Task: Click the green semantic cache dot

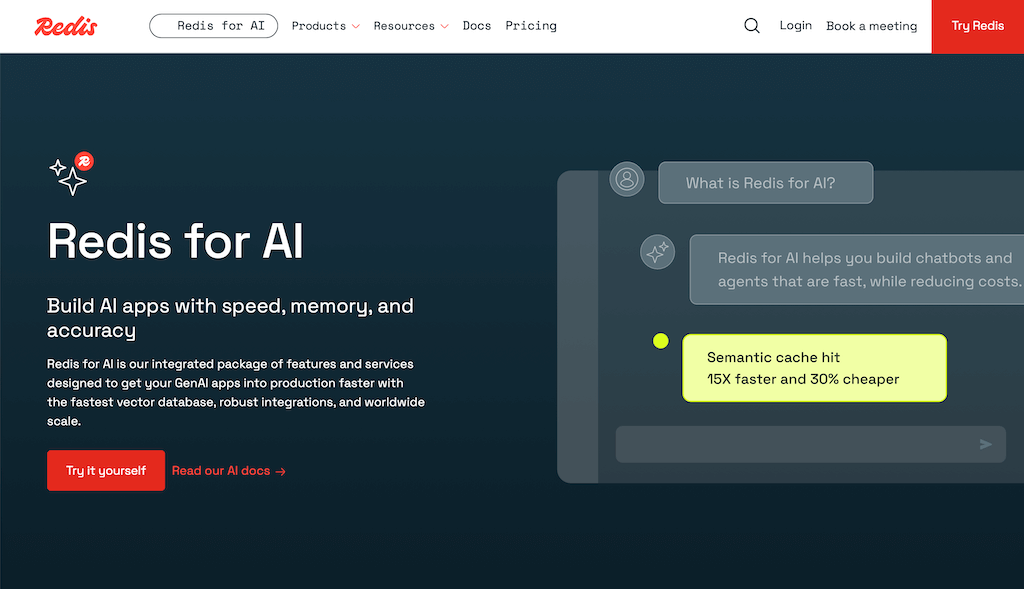Action: [660, 341]
